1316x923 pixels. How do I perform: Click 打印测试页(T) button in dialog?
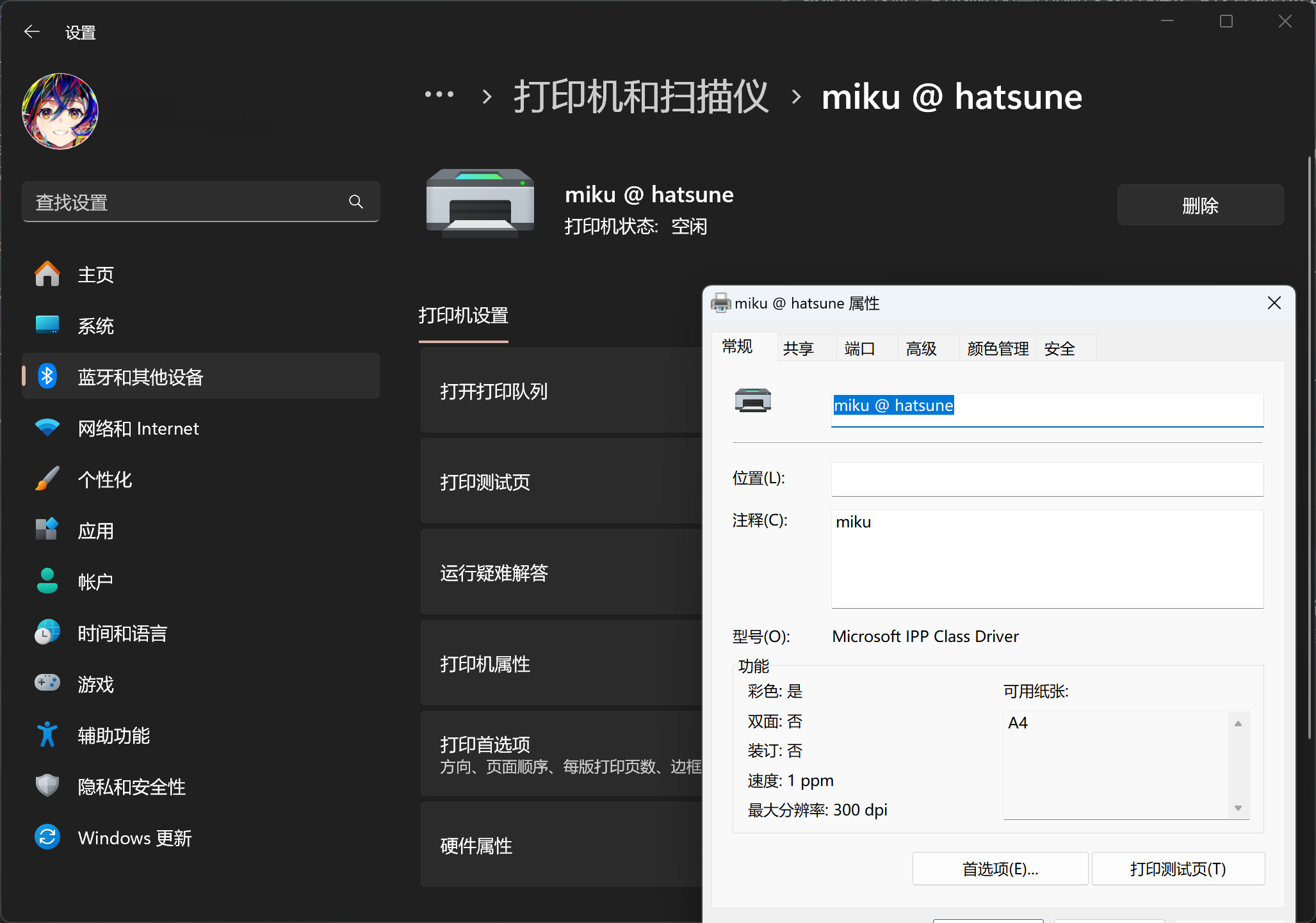click(1178, 869)
